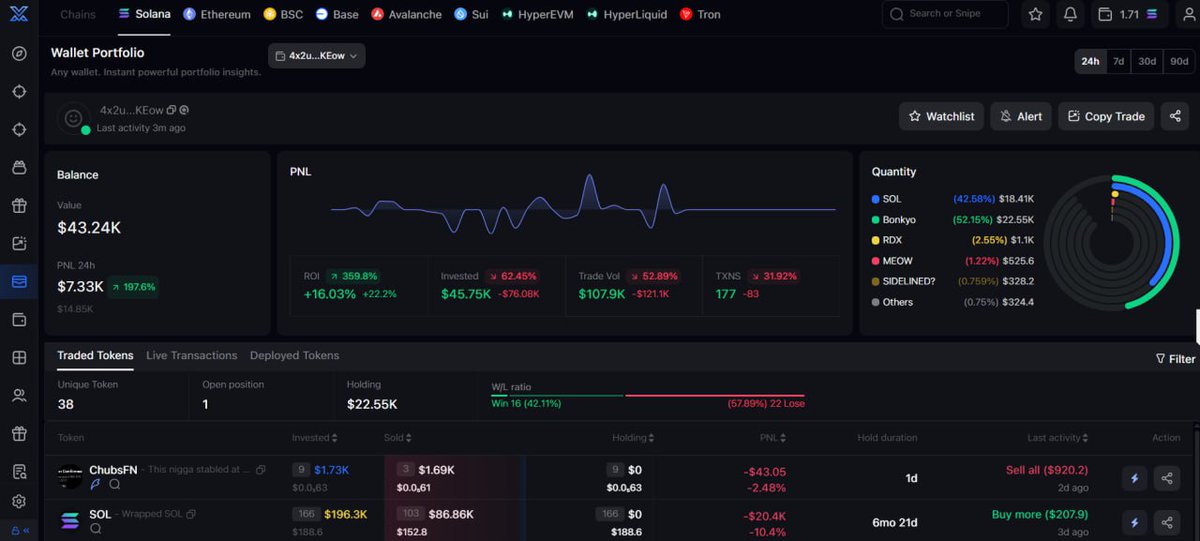The height and width of the screenshot is (541, 1200).
Task: Click the Alert button
Action: click(x=1020, y=116)
